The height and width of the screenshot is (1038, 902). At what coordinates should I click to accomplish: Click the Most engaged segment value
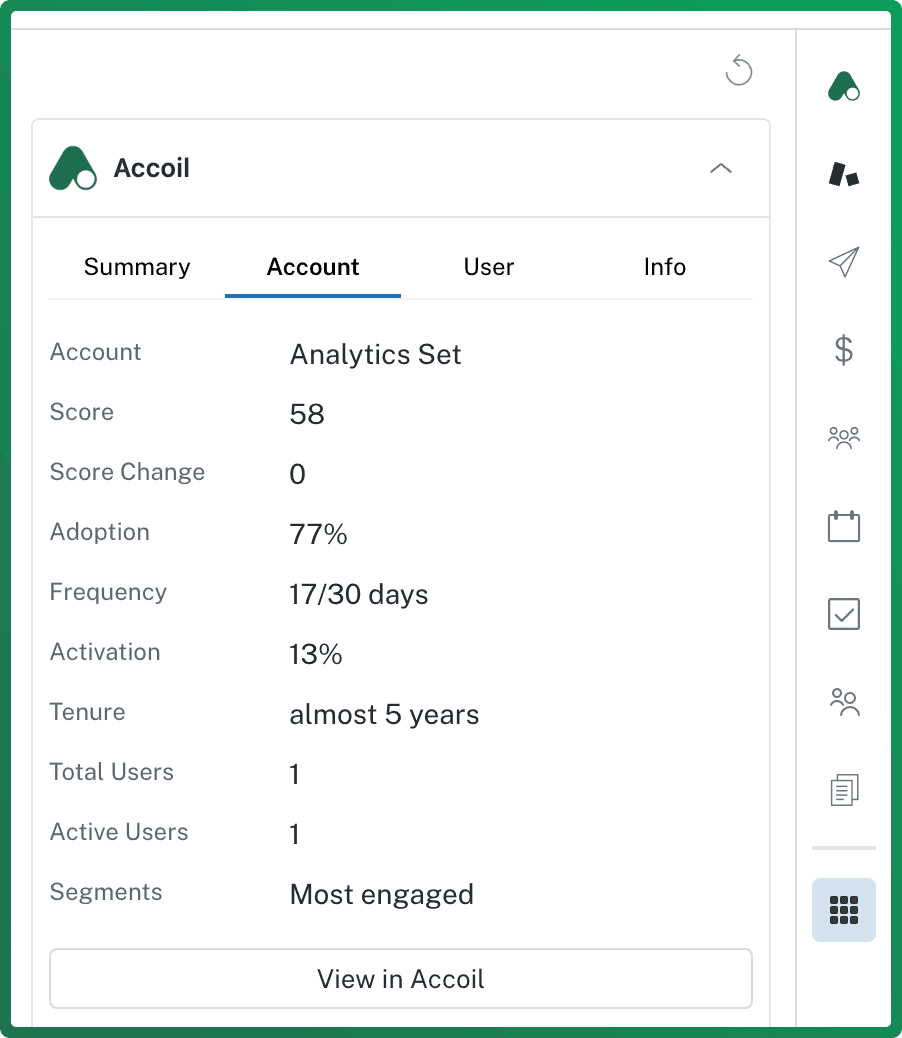click(381, 894)
